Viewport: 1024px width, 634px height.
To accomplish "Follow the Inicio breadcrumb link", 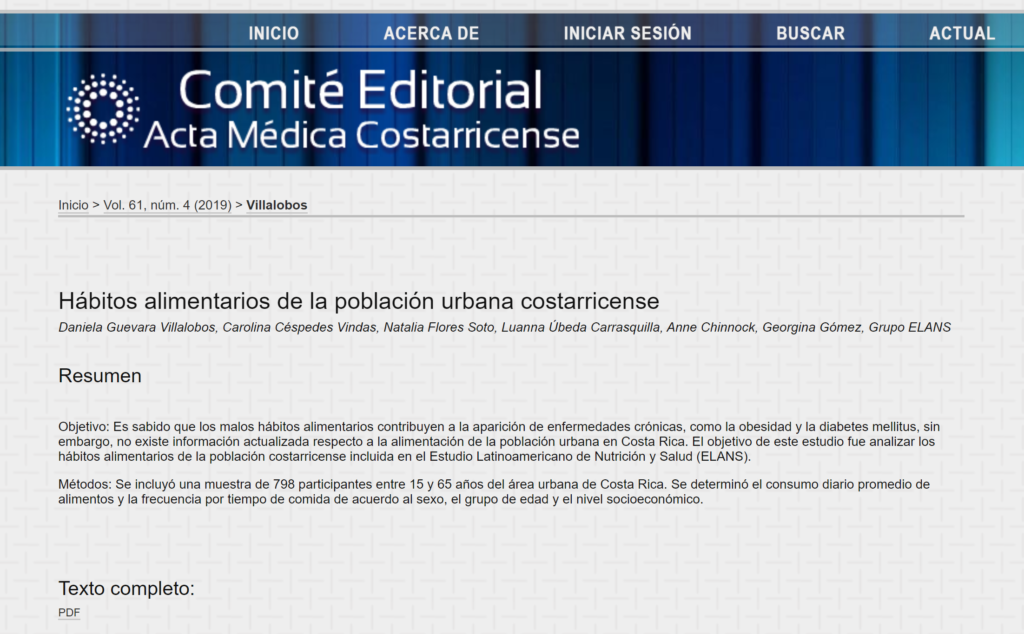I will tap(73, 205).
